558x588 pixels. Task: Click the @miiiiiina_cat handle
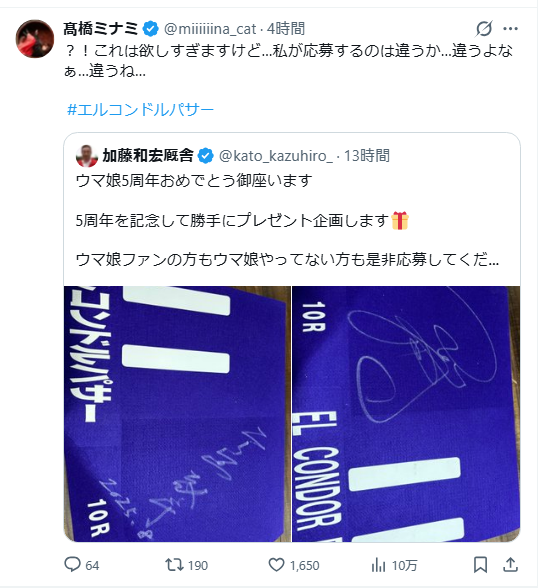click(210, 29)
